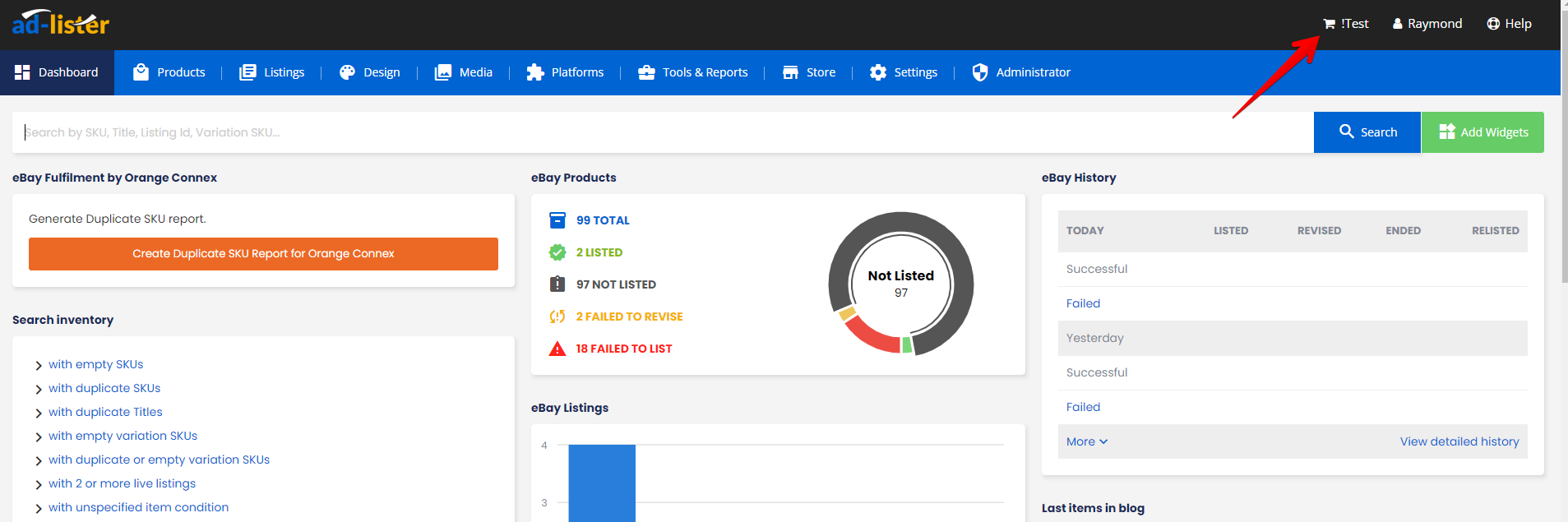This screenshot has height=522, width=1568.
Task: Open the Store menu
Action: click(809, 72)
